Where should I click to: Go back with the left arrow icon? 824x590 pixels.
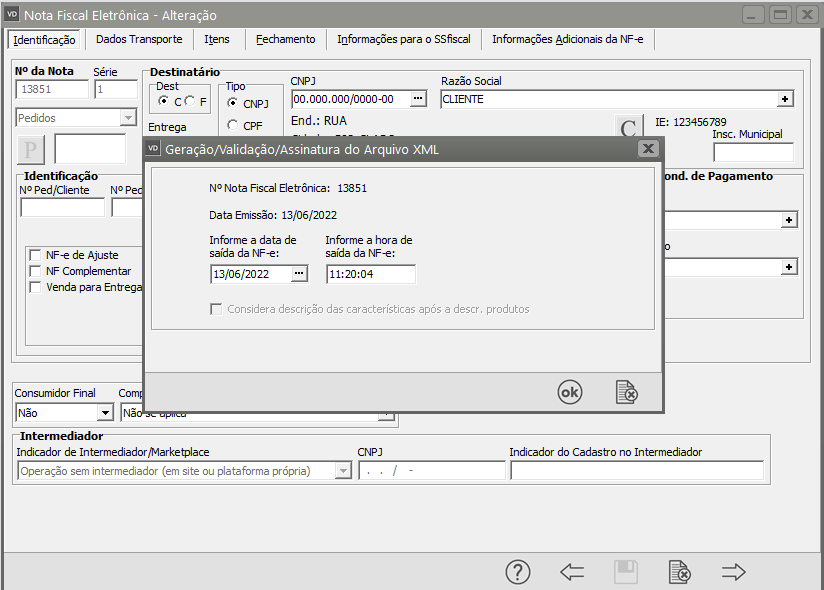pos(572,572)
